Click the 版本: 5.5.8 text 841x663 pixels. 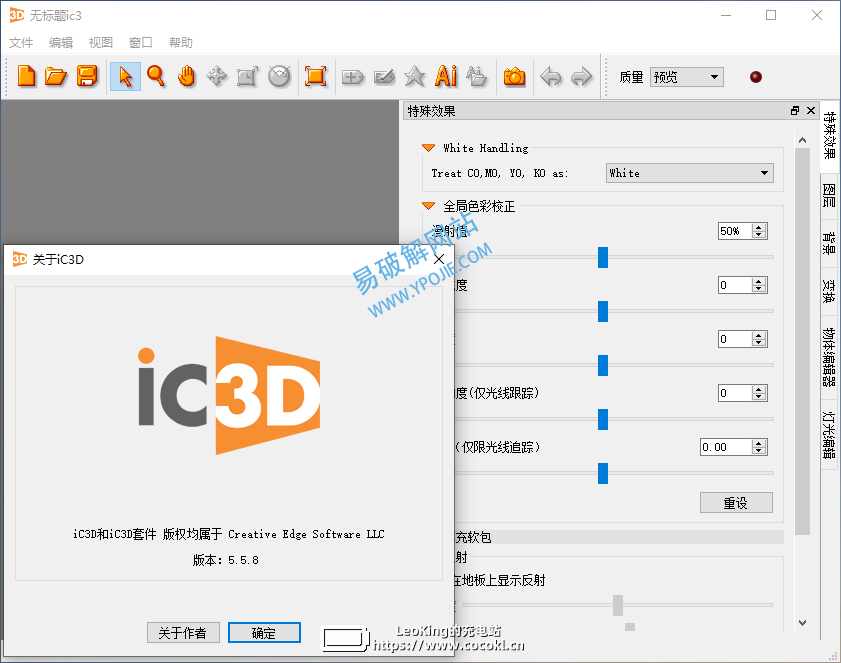[226, 560]
